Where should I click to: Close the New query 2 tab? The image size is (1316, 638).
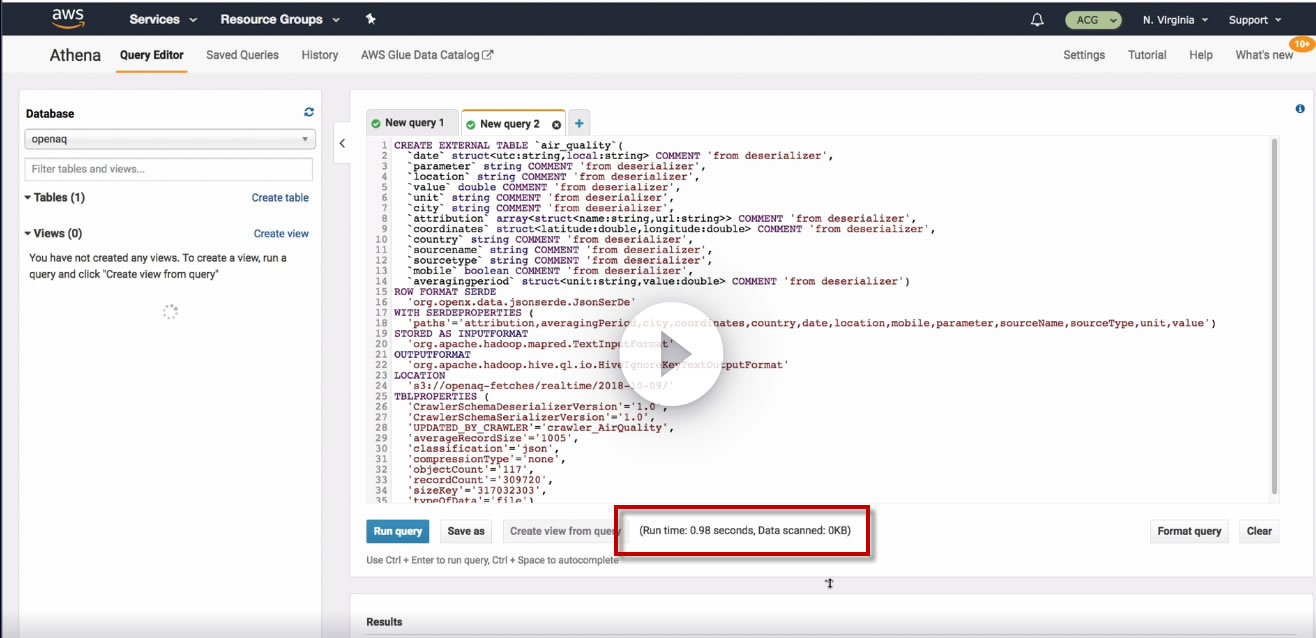coord(557,125)
